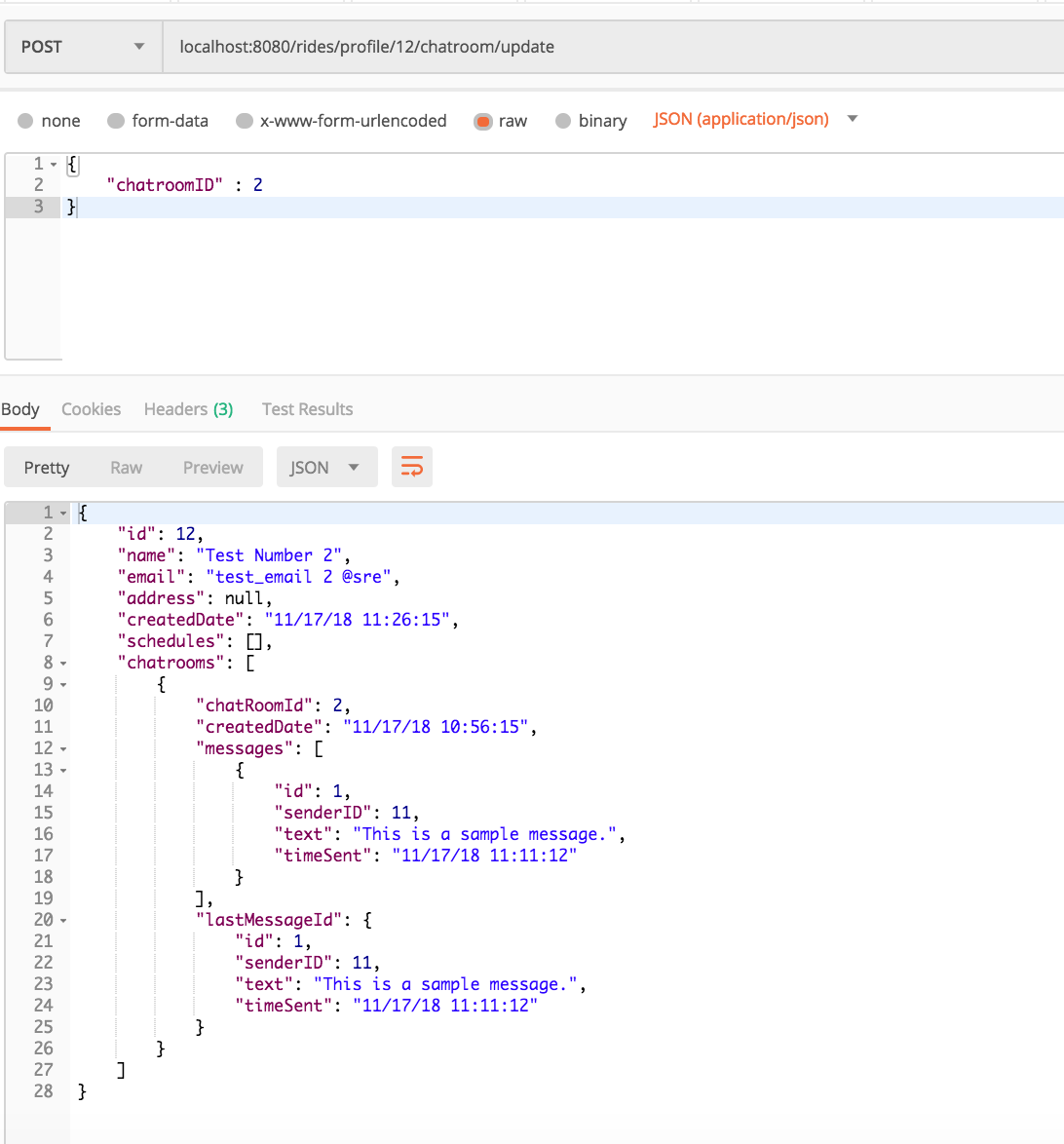
Task: Choose the Pretty response view
Action: click(x=47, y=468)
